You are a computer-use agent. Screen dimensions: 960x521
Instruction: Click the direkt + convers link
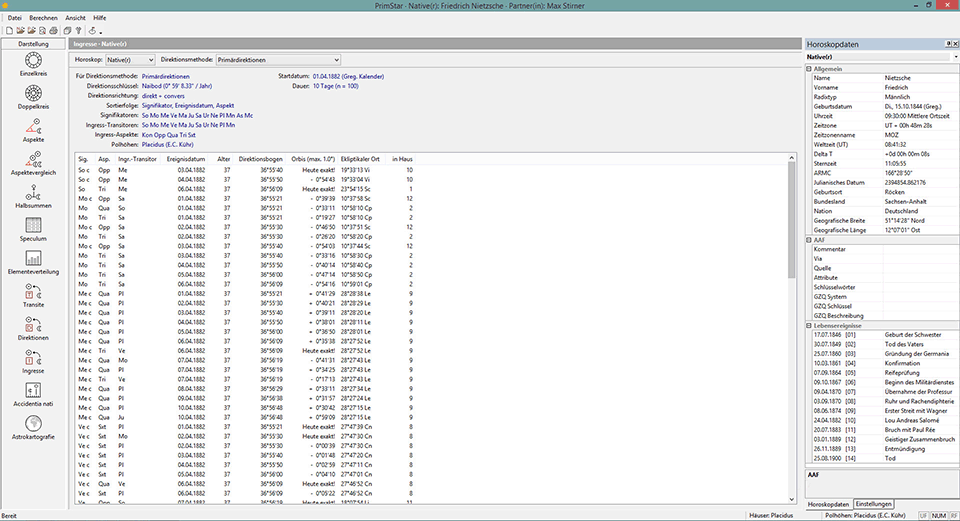[x=163, y=96]
